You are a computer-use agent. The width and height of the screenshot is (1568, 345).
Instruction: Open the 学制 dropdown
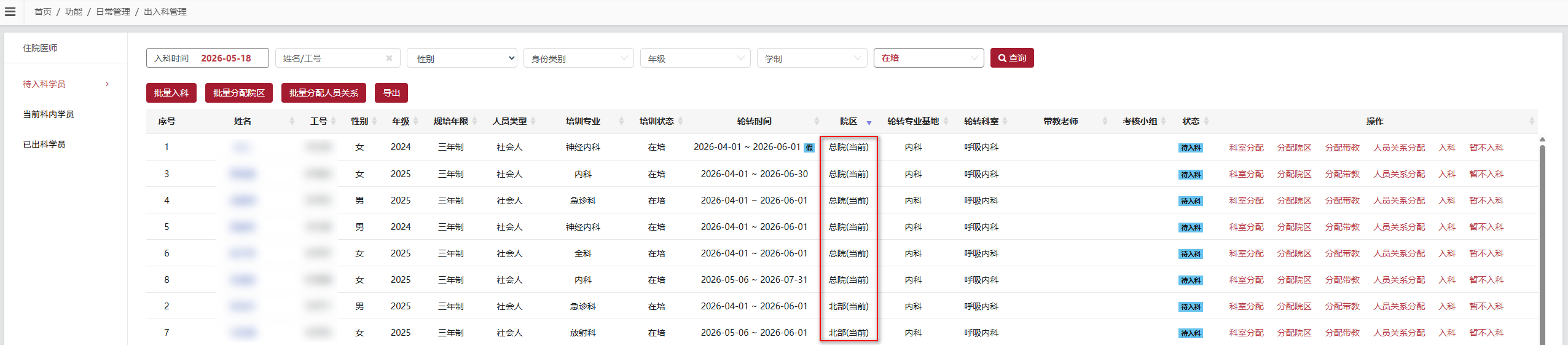point(812,58)
